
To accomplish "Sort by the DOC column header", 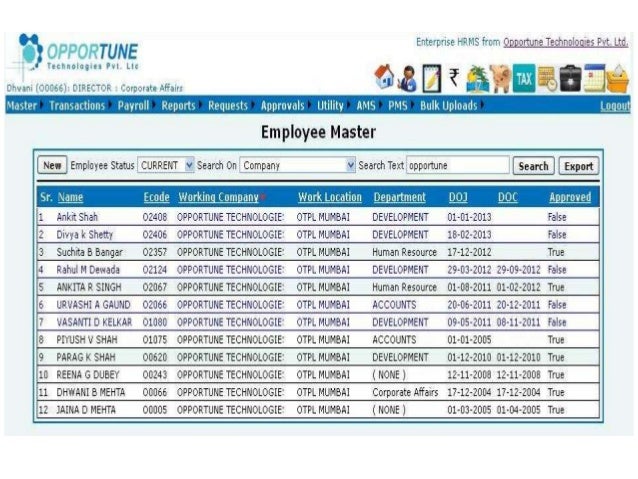I will point(508,197).
